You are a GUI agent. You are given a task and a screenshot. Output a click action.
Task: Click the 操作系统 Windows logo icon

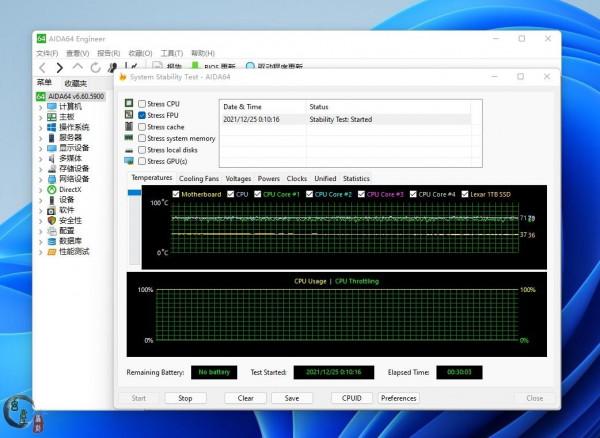point(51,127)
